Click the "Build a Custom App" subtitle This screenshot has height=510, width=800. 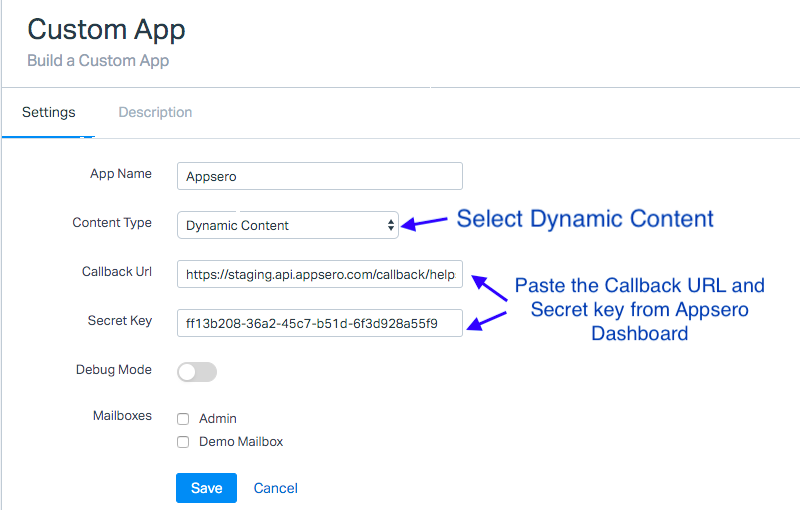98,60
